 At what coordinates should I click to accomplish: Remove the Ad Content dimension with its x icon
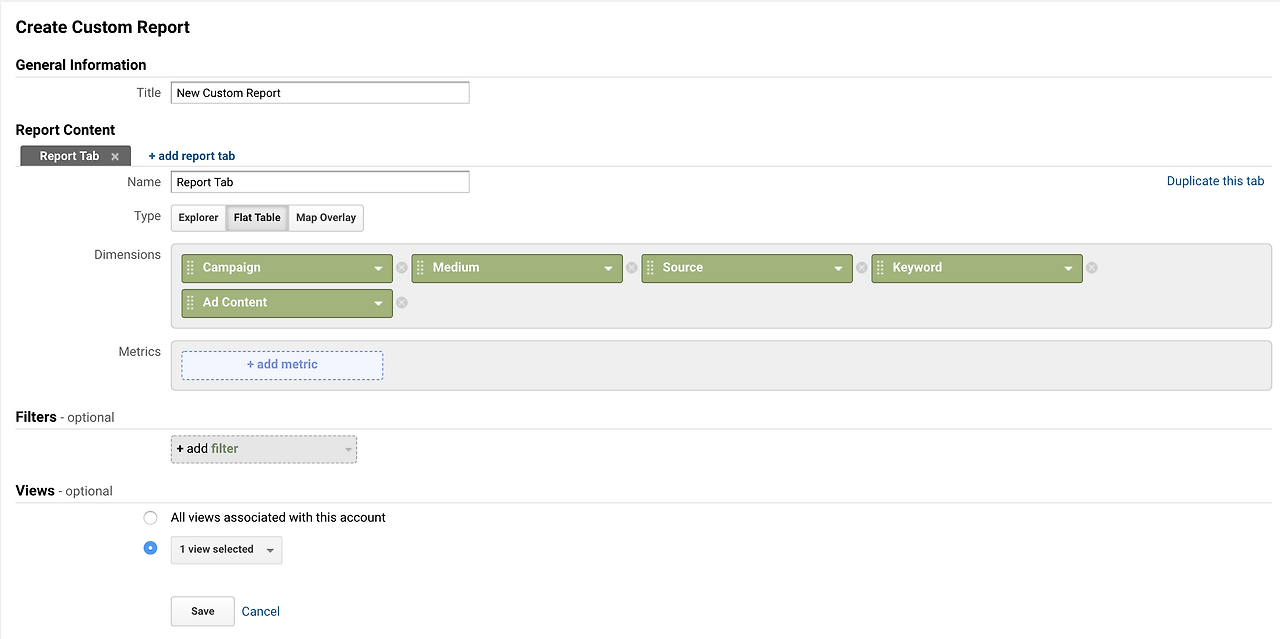pos(401,303)
